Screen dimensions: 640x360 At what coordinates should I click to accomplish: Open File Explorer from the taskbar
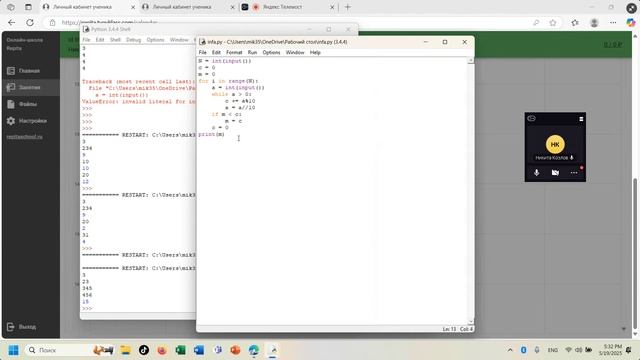pyautogui.click(x=125, y=350)
